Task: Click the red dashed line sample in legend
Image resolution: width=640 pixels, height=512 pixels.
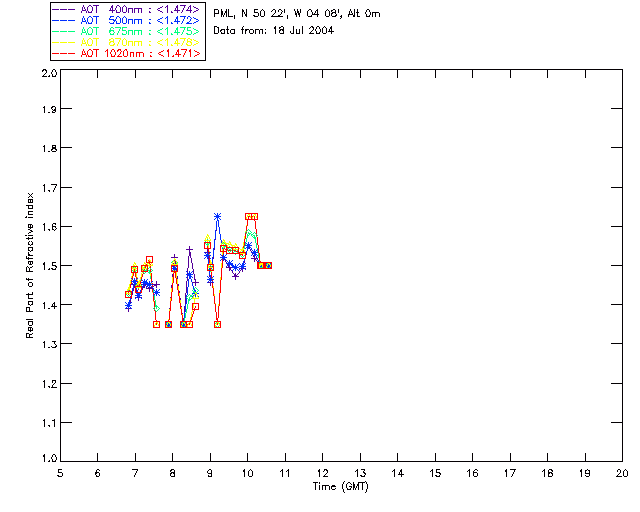Action: [64, 53]
